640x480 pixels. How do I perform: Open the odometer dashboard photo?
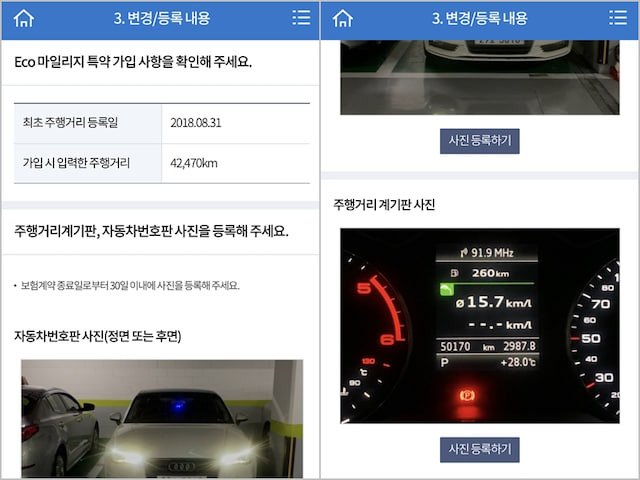[x=480, y=326]
